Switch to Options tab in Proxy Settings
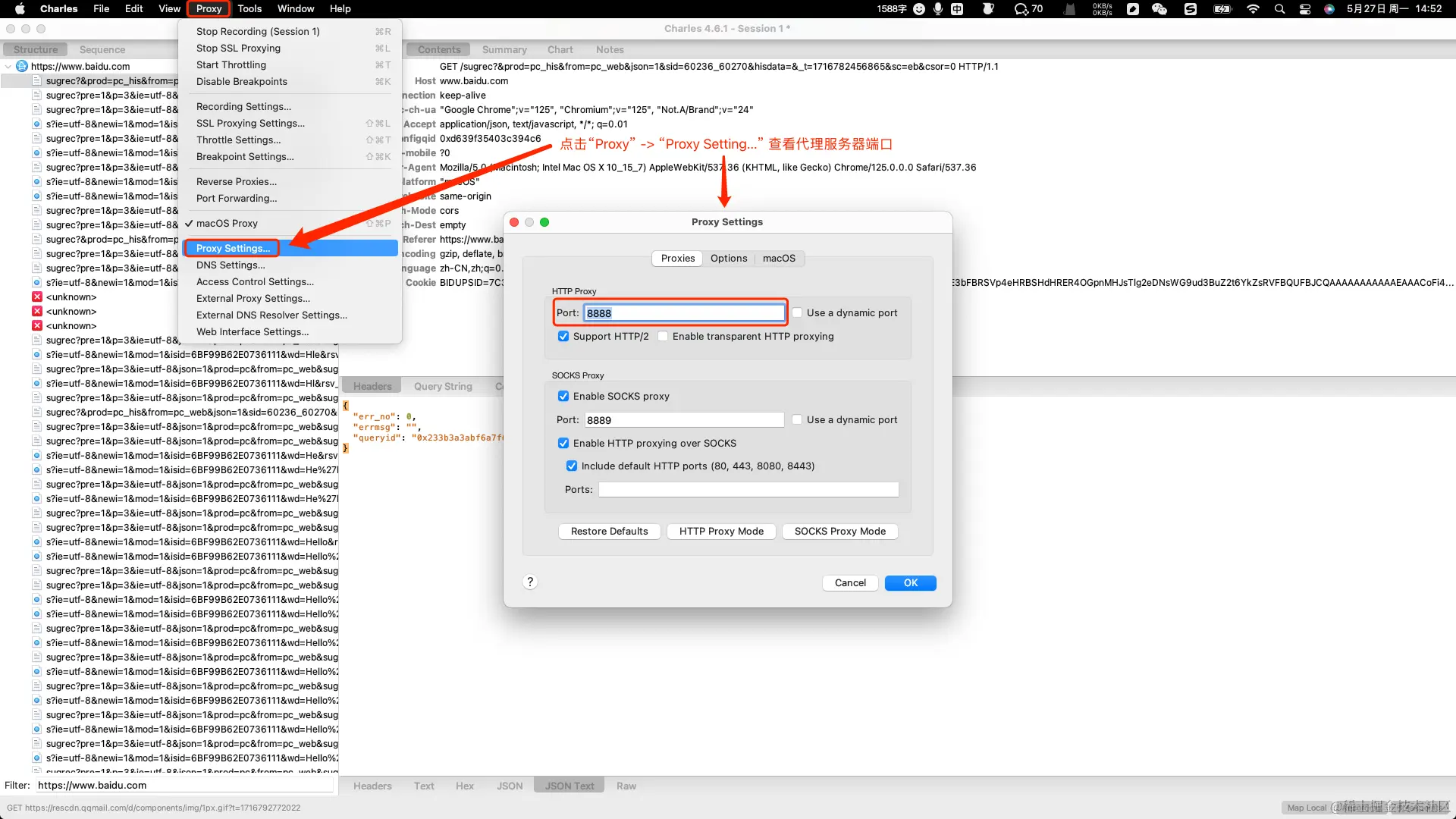 click(728, 259)
